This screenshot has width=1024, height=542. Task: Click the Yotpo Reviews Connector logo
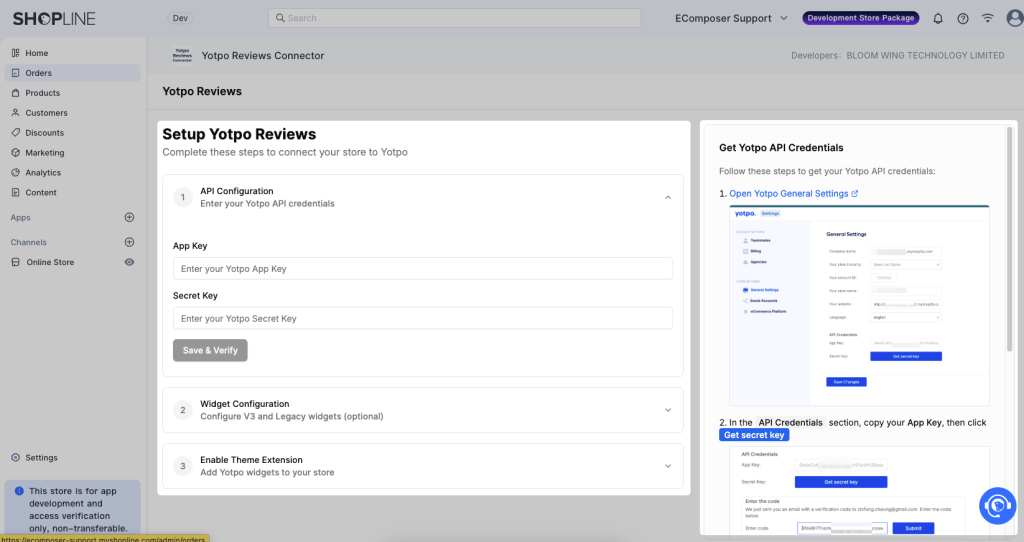coord(182,56)
